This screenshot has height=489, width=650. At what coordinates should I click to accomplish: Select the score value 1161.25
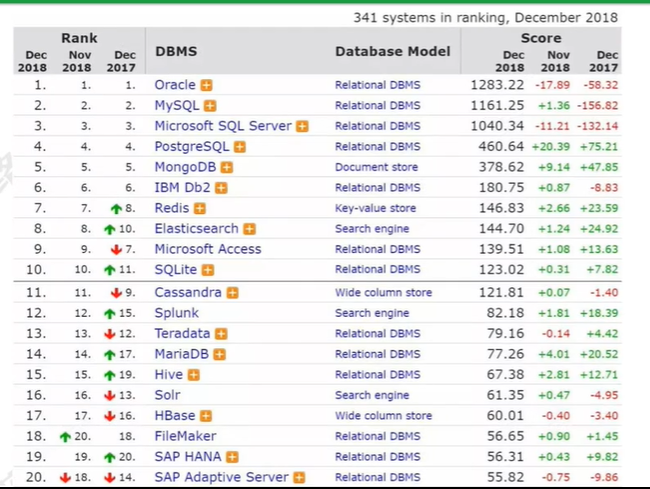tap(497, 106)
